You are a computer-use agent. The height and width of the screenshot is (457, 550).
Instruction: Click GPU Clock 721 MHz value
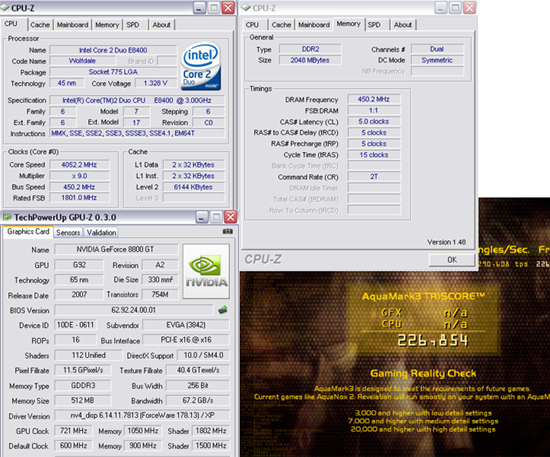pyautogui.click(x=73, y=431)
